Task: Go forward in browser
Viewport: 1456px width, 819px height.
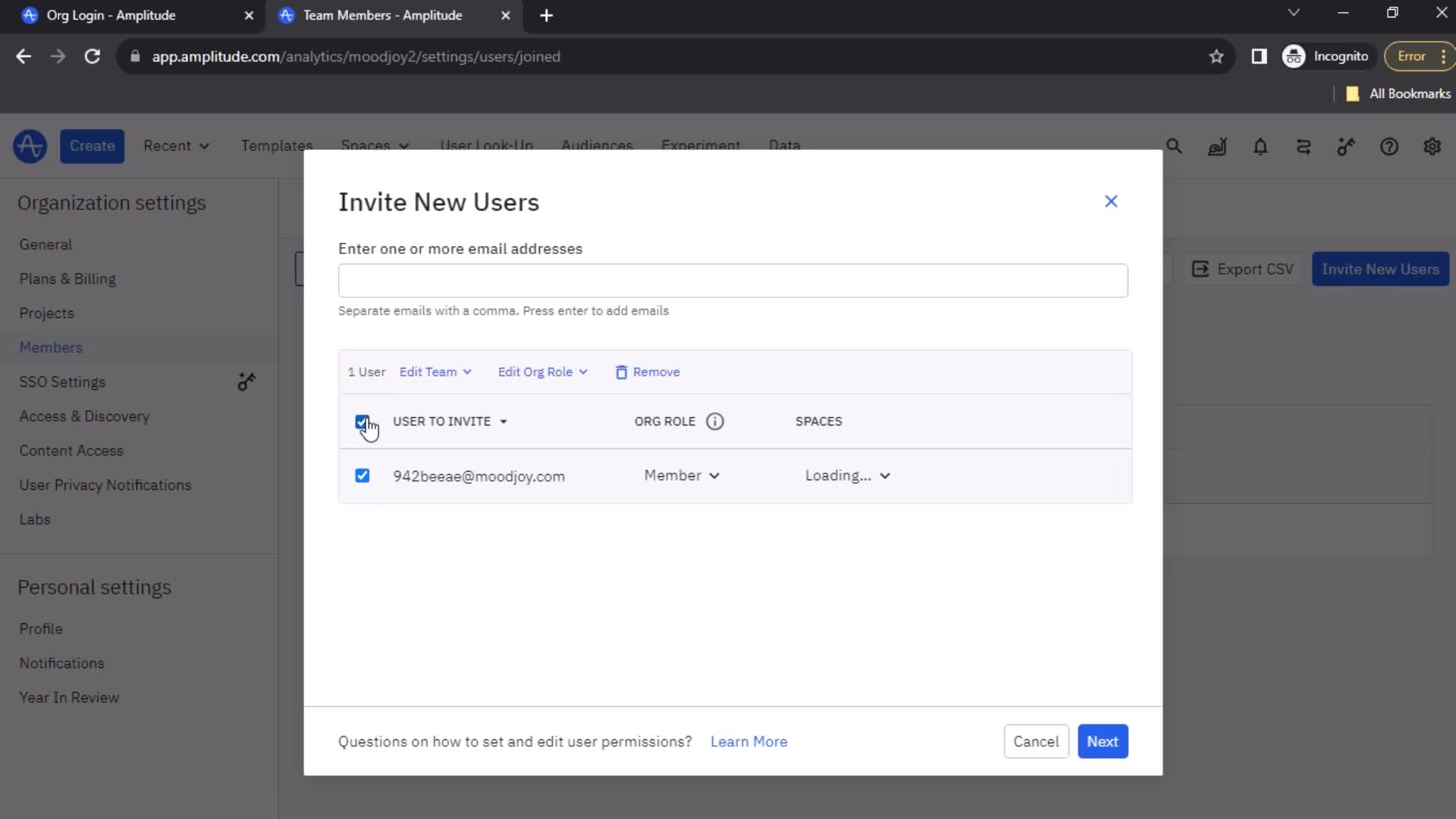Action: [x=58, y=56]
